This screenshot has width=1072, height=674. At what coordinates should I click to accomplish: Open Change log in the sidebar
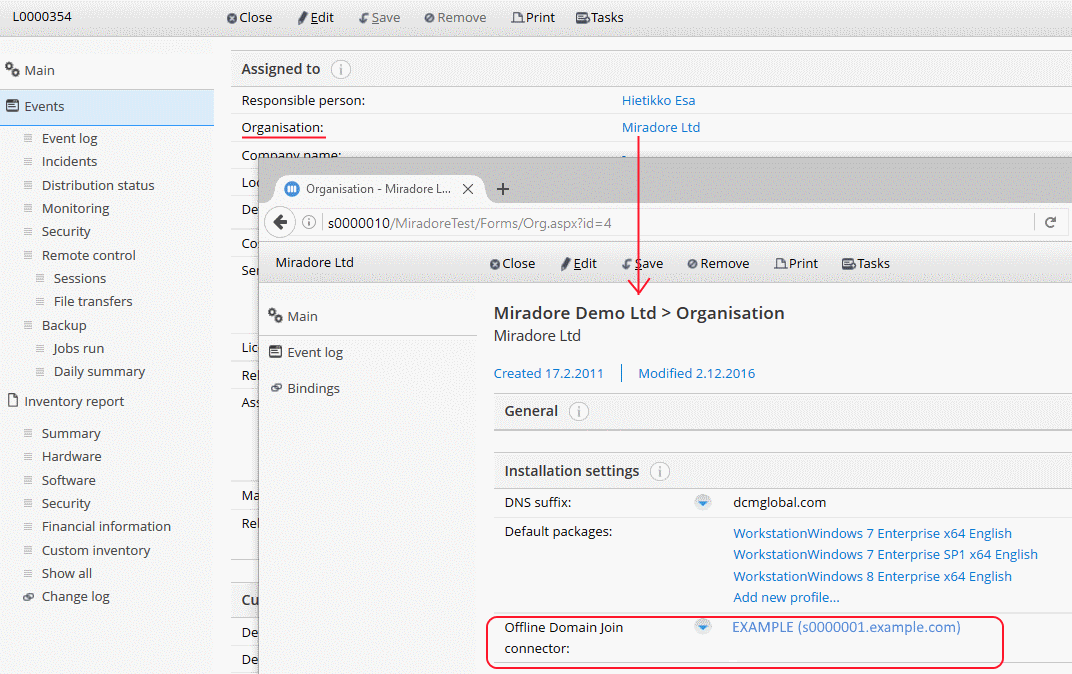(75, 597)
